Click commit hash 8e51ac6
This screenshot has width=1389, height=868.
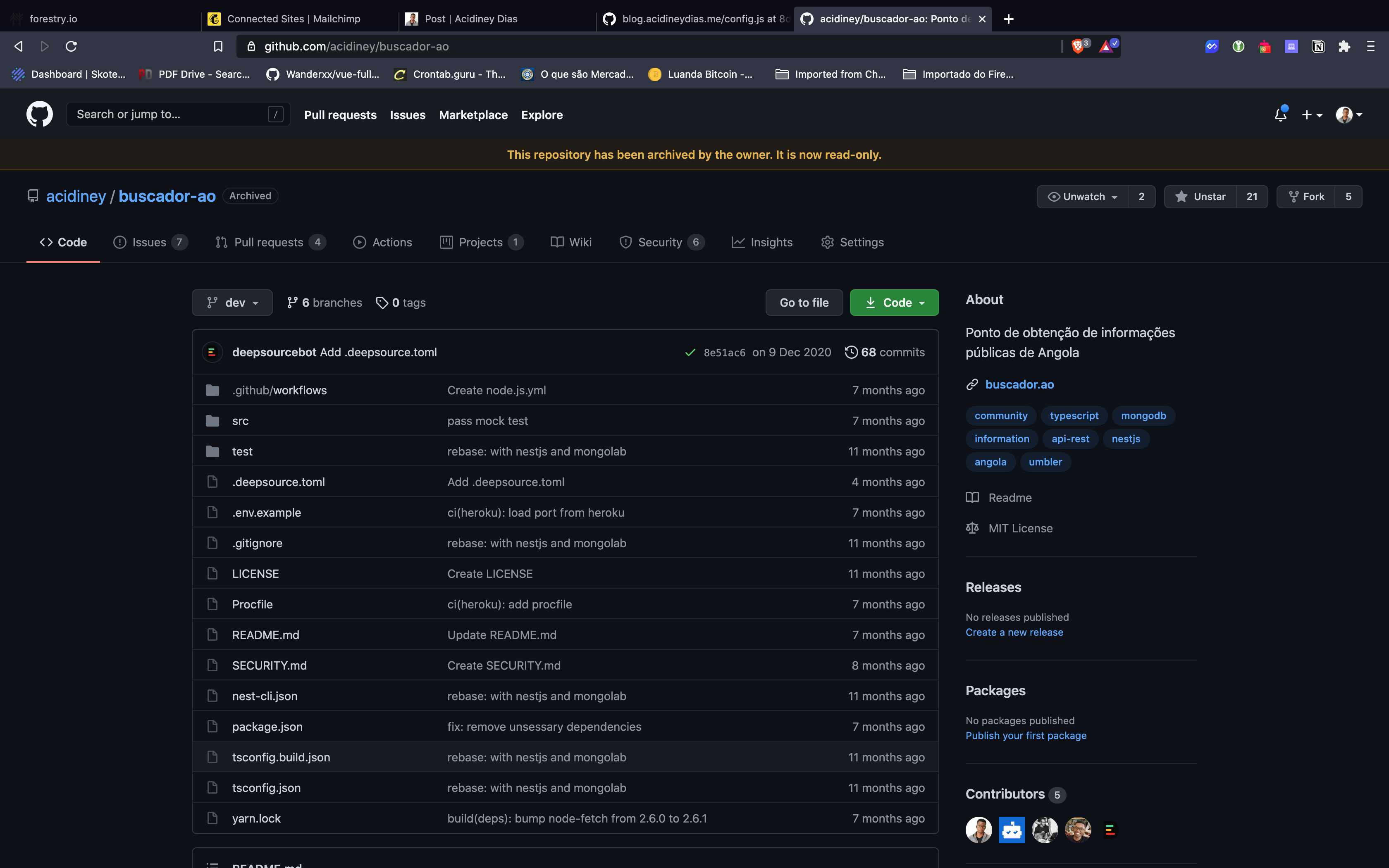[x=724, y=353]
